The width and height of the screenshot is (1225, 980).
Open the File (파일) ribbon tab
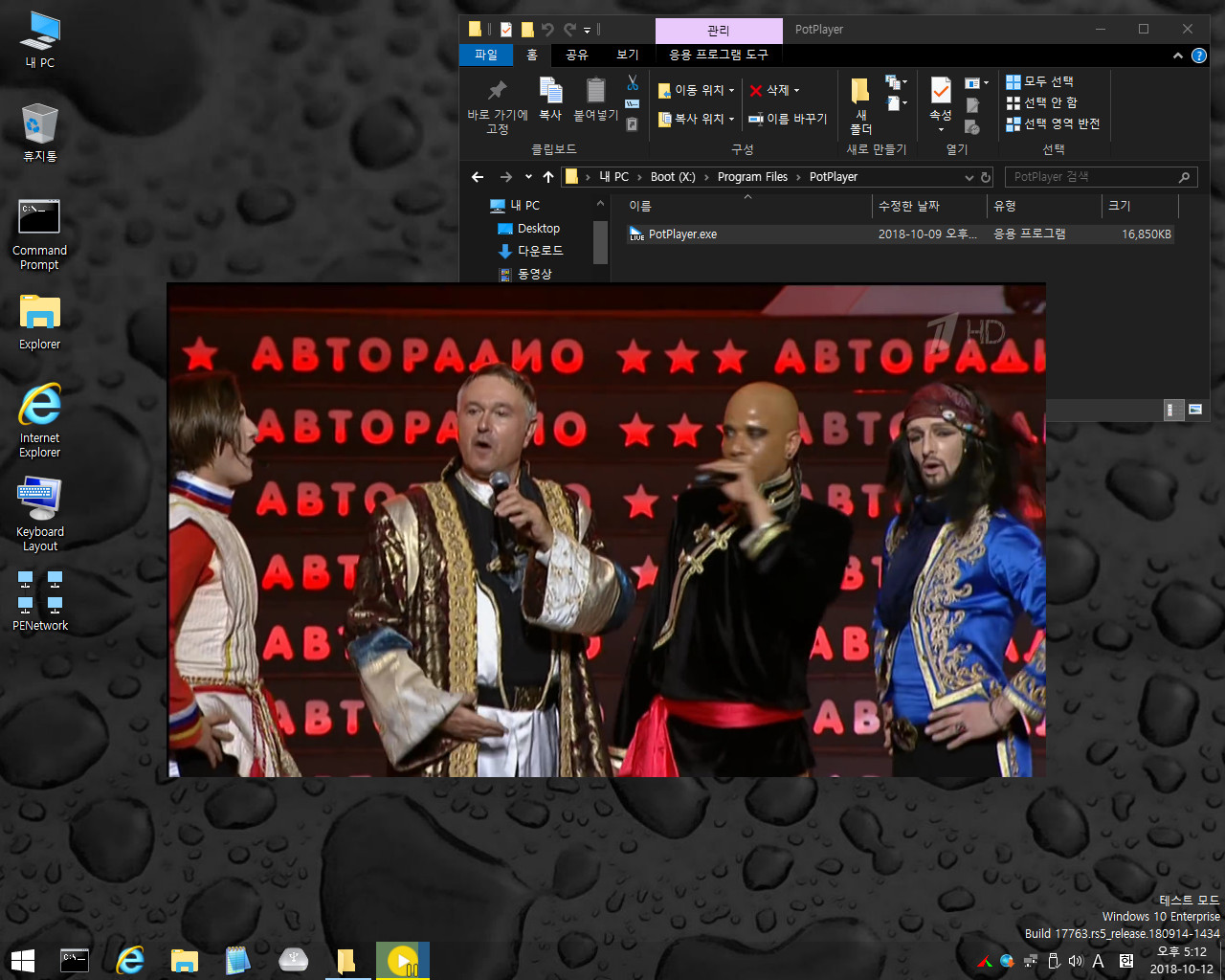(x=486, y=56)
